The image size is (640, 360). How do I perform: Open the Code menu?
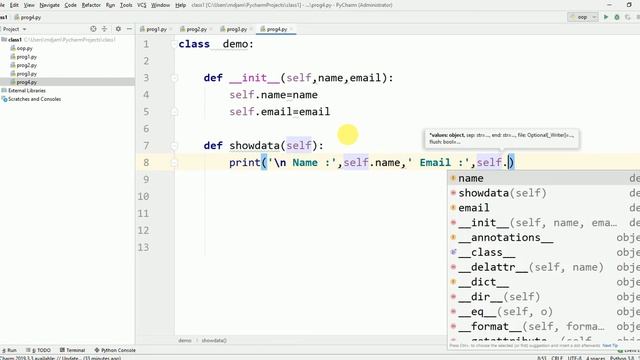click(71, 5)
